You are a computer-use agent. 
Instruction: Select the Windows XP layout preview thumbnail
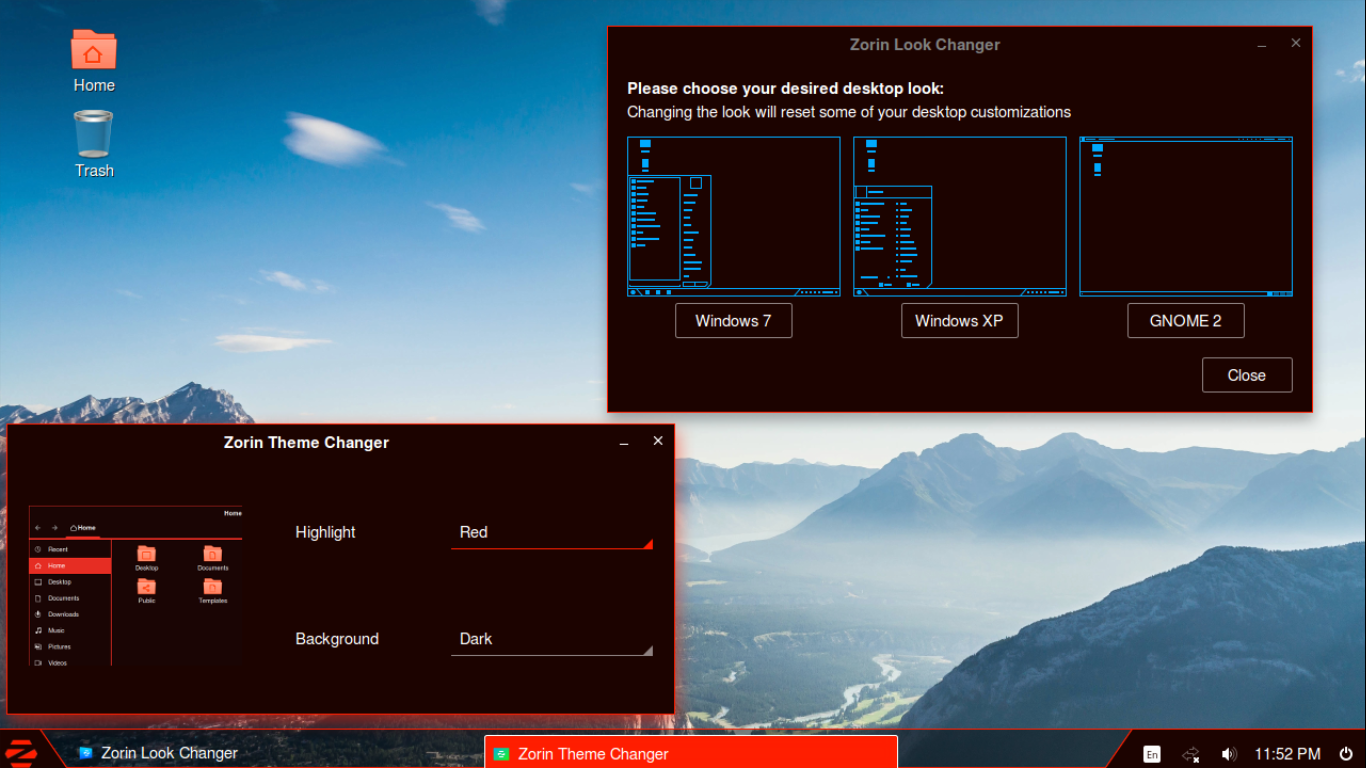tap(960, 217)
